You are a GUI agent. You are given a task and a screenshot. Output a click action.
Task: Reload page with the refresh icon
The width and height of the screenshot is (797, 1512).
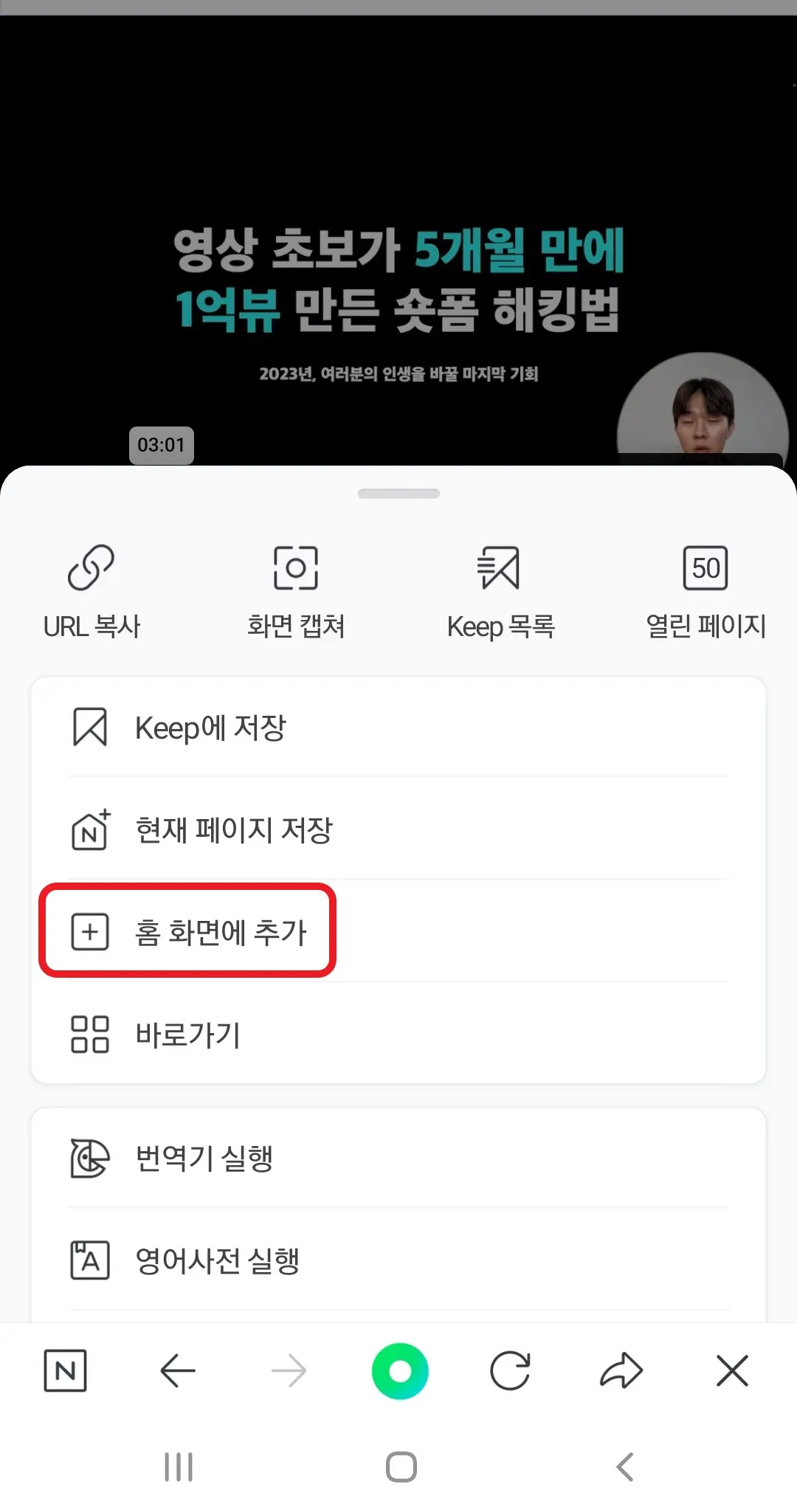click(x=510, y=1371)
